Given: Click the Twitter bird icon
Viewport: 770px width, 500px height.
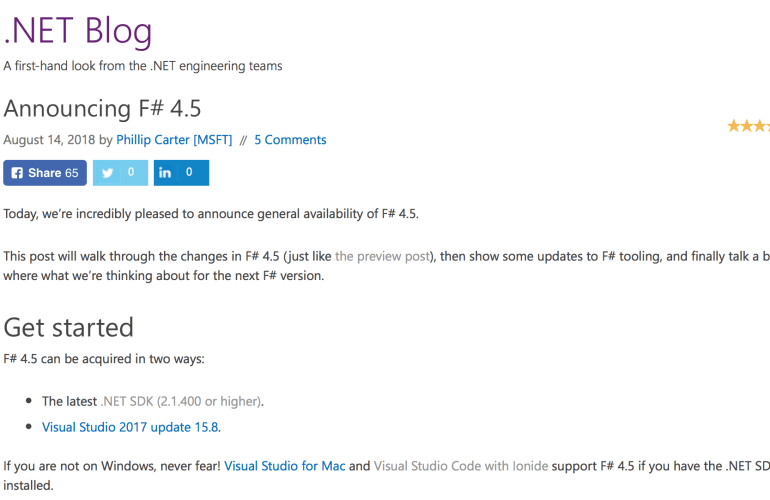Looking at the screenshot, I should tap(108, 173).
